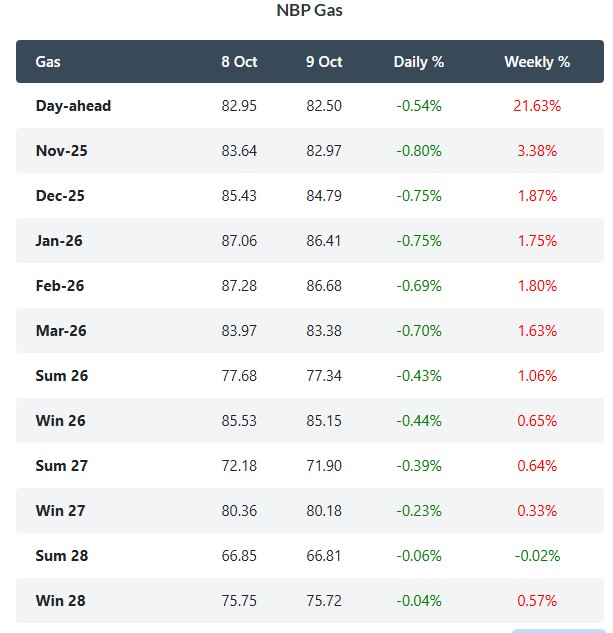Select the Feb-26 contract label
This screenshot has height=633, width=613.
(60, 285)
